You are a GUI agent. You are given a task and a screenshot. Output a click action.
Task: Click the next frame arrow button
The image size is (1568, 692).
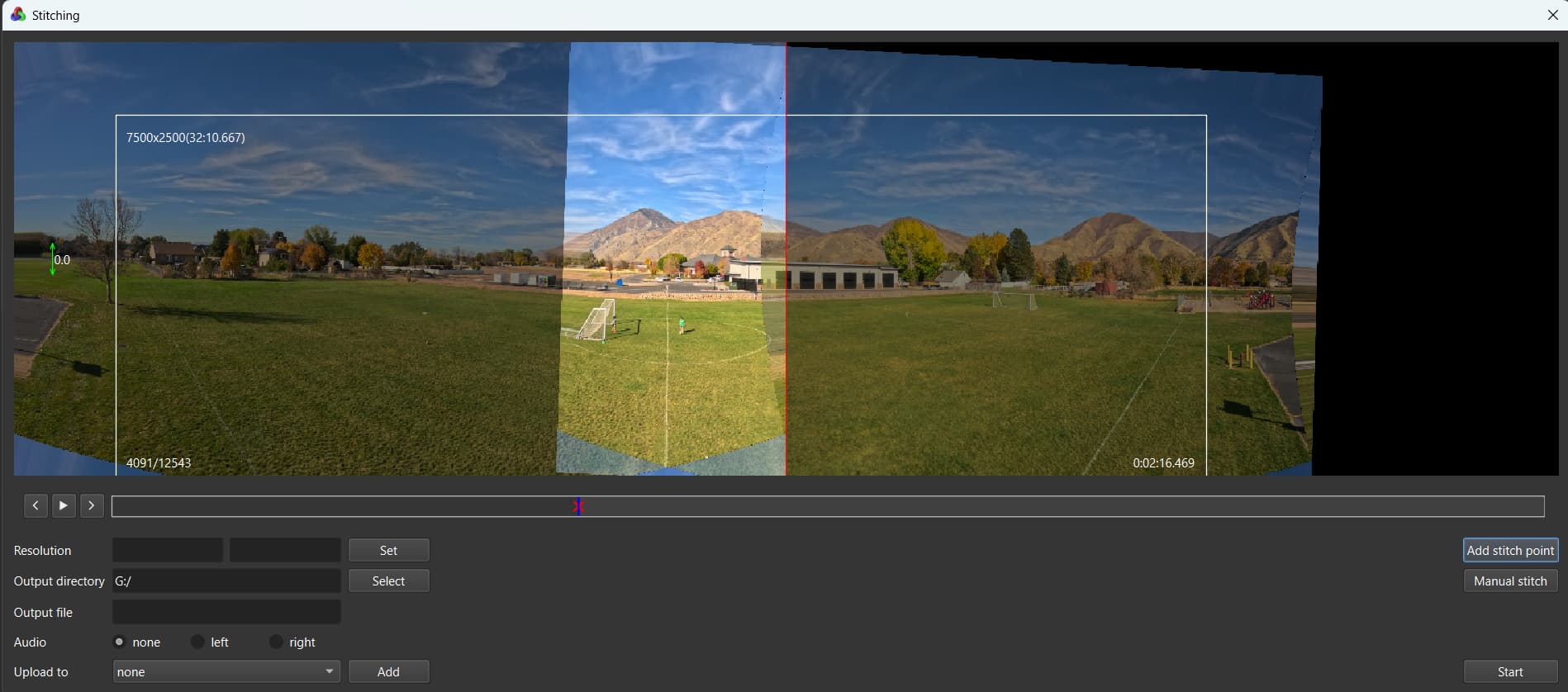pos(92,505)
